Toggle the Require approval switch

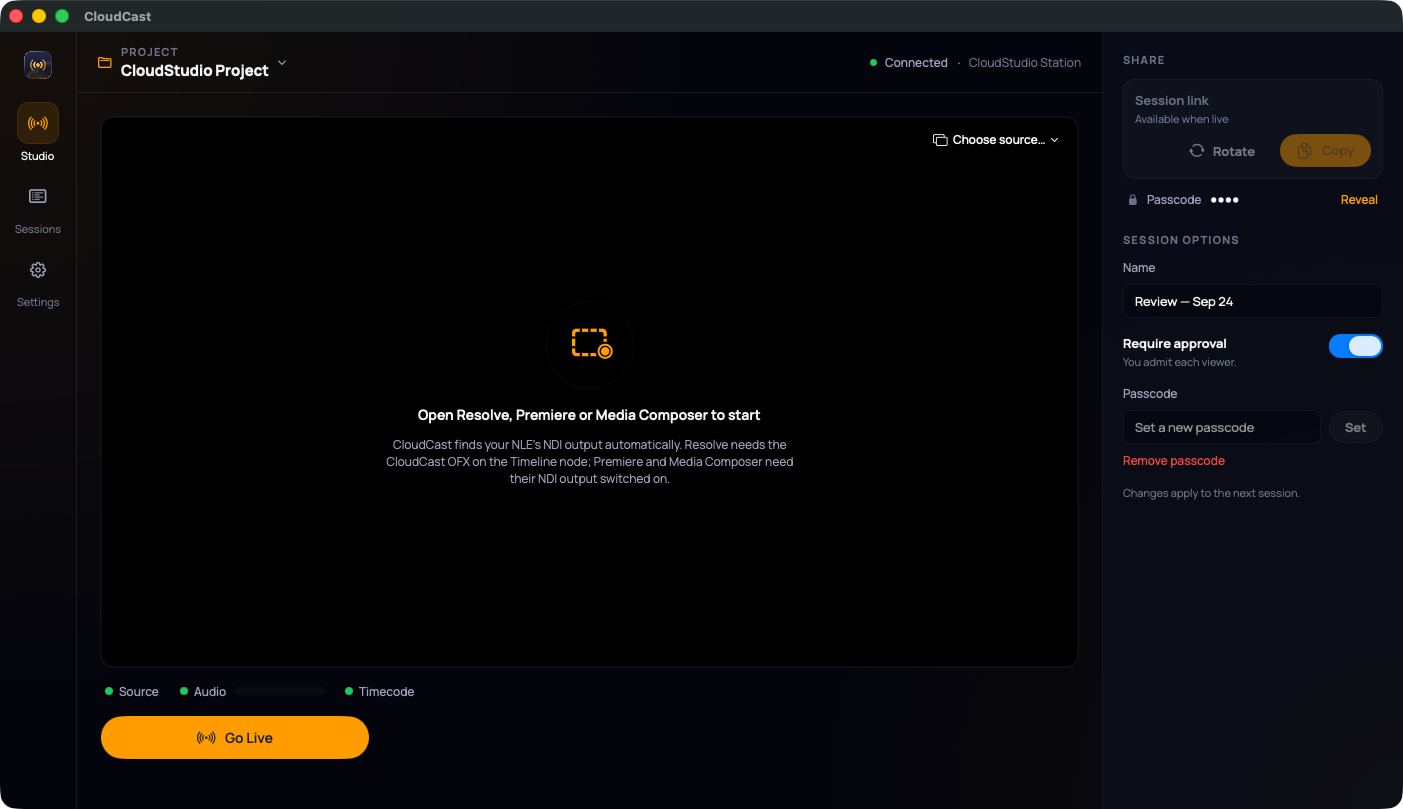pyautogui.click(x=1355, y=346)
